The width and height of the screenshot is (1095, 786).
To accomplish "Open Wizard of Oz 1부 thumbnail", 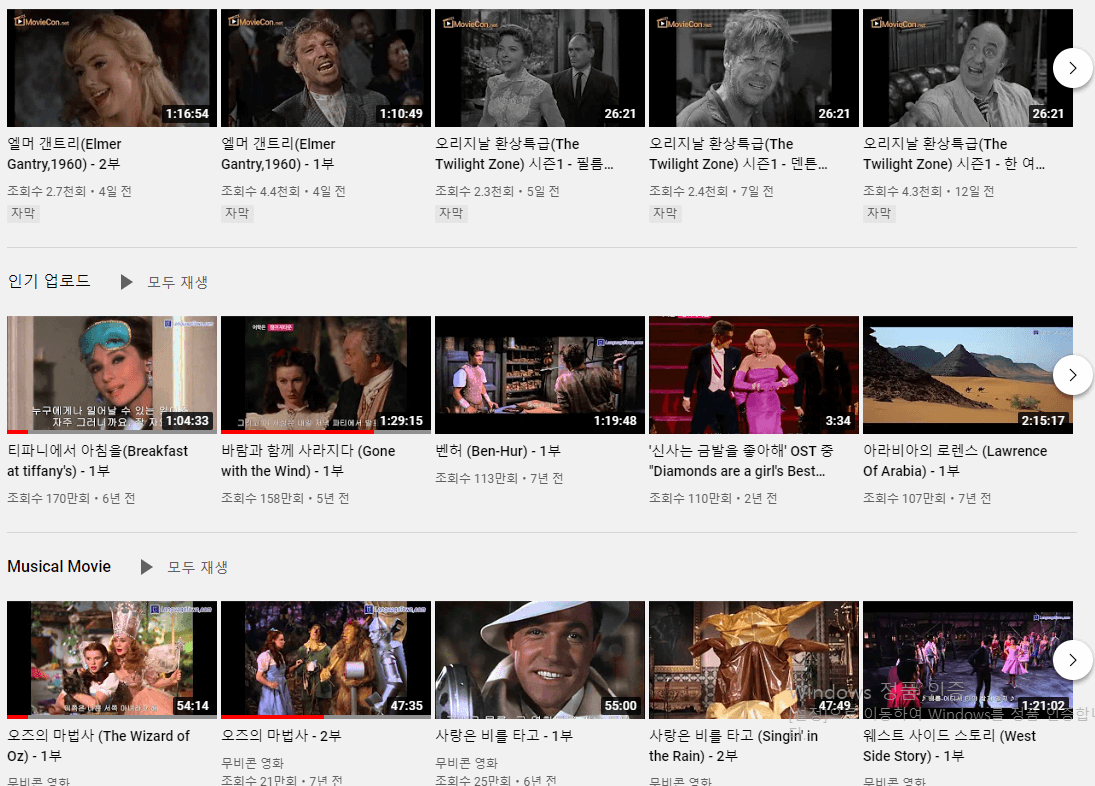I will pyautogui.click(x=112, y=660).
